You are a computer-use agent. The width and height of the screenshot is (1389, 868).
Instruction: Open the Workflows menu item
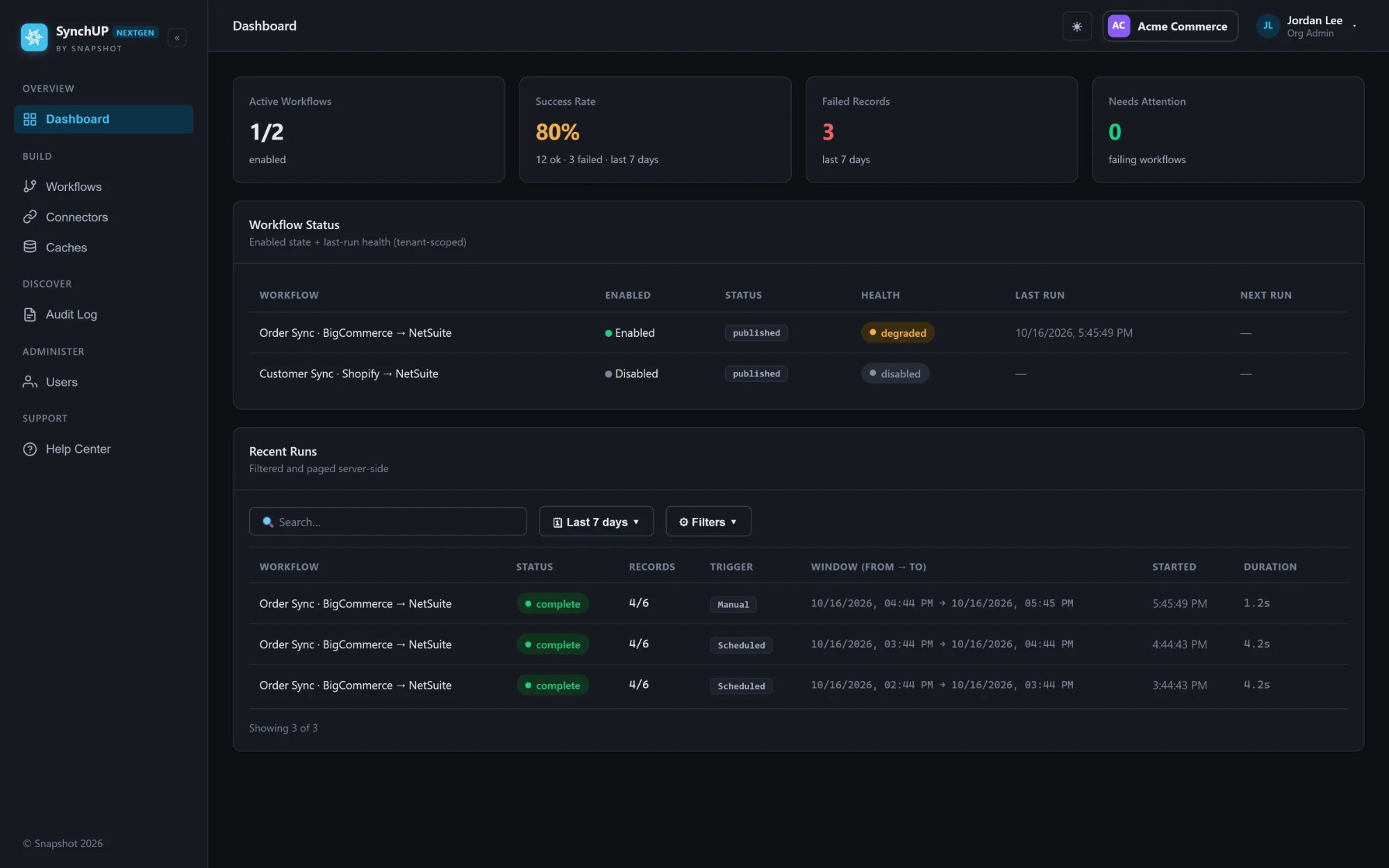[x=103, y=187]
